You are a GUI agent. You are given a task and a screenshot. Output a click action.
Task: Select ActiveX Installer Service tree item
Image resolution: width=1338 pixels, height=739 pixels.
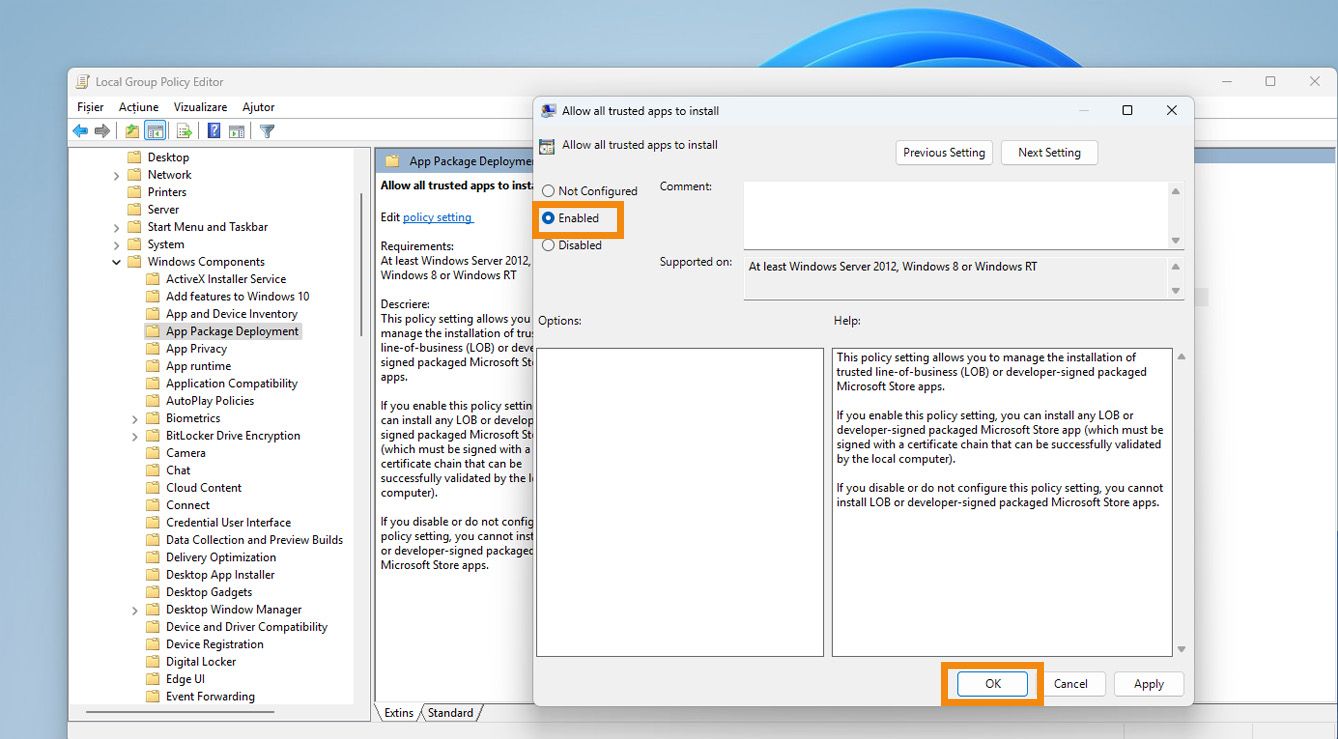[x=226, y=279]
